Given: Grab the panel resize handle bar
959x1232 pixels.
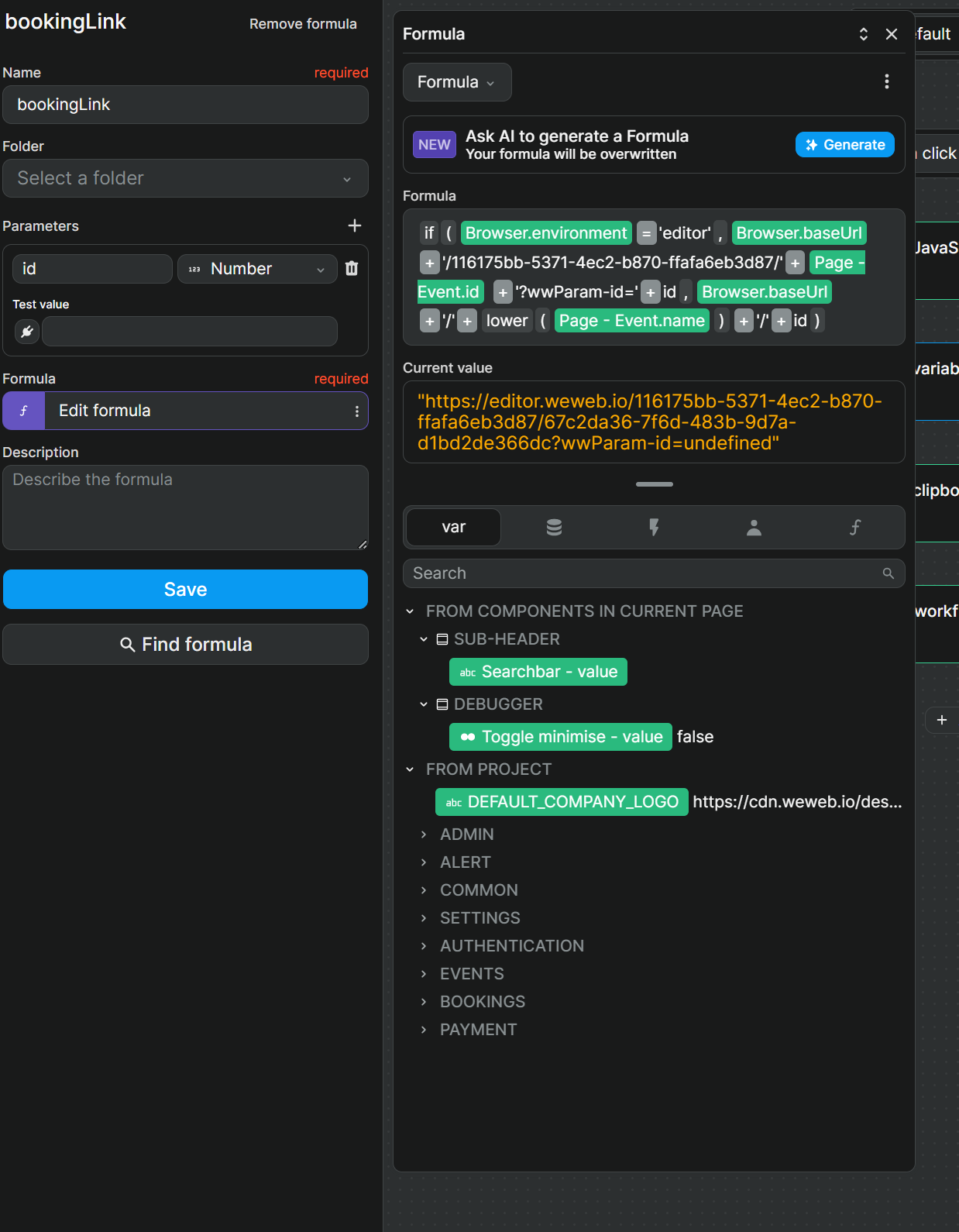Looking at the screenshot, I should coord(654,484).
